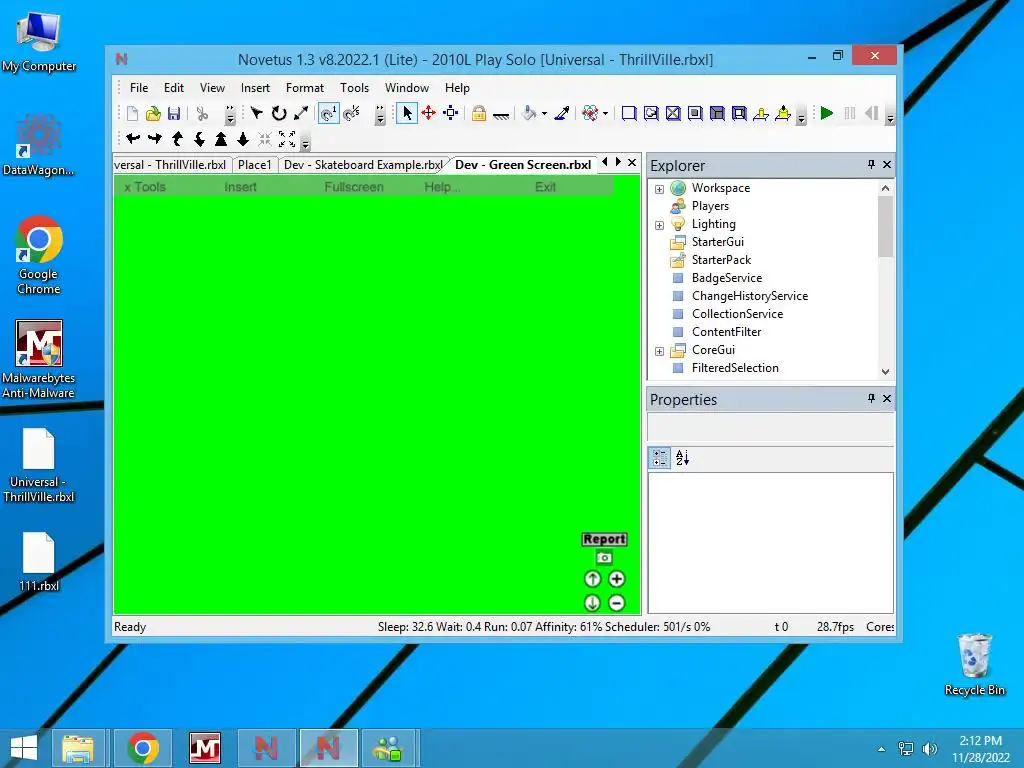
Task: Apply the Glue surface tool
Action: coord(651,114)
